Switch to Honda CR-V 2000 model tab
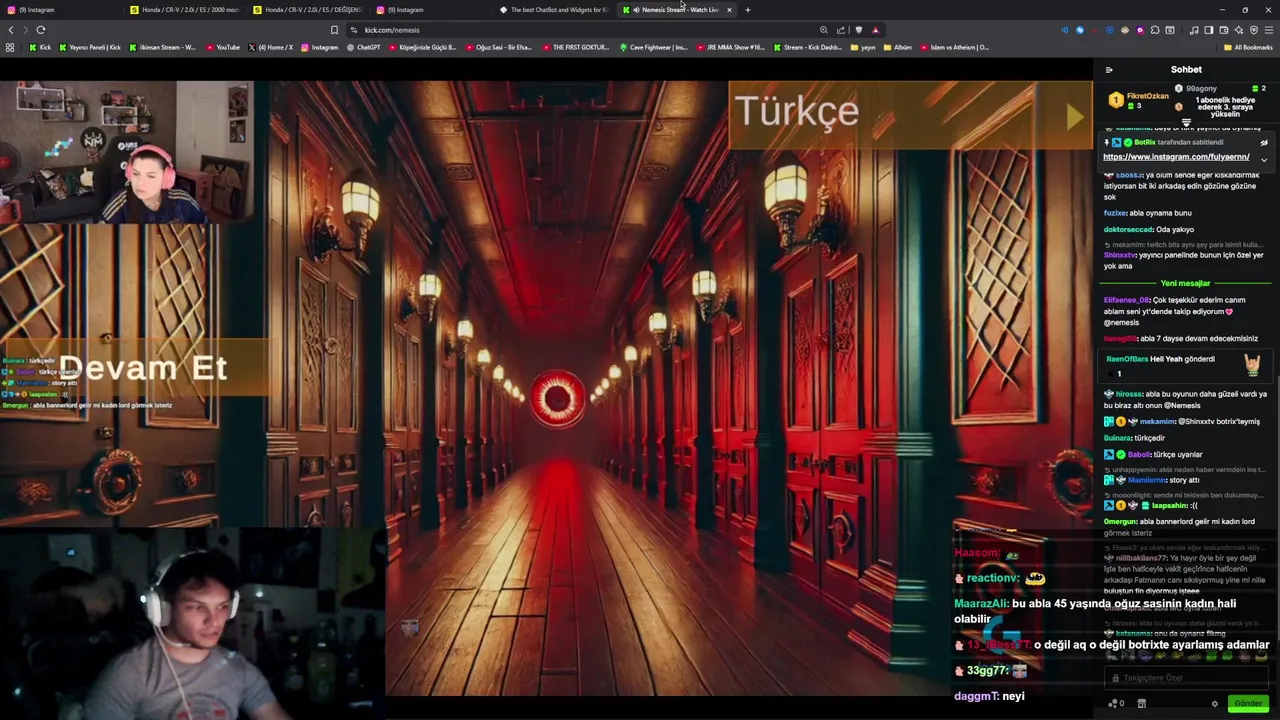 click(x=185, y=10)
